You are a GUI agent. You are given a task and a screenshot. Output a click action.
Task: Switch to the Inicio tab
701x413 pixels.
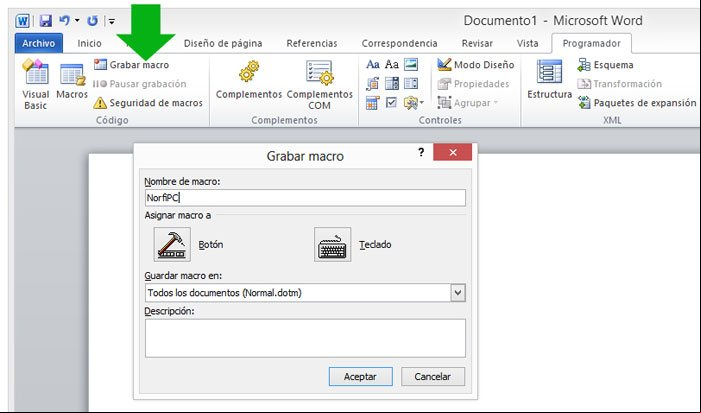coord(89,43)
